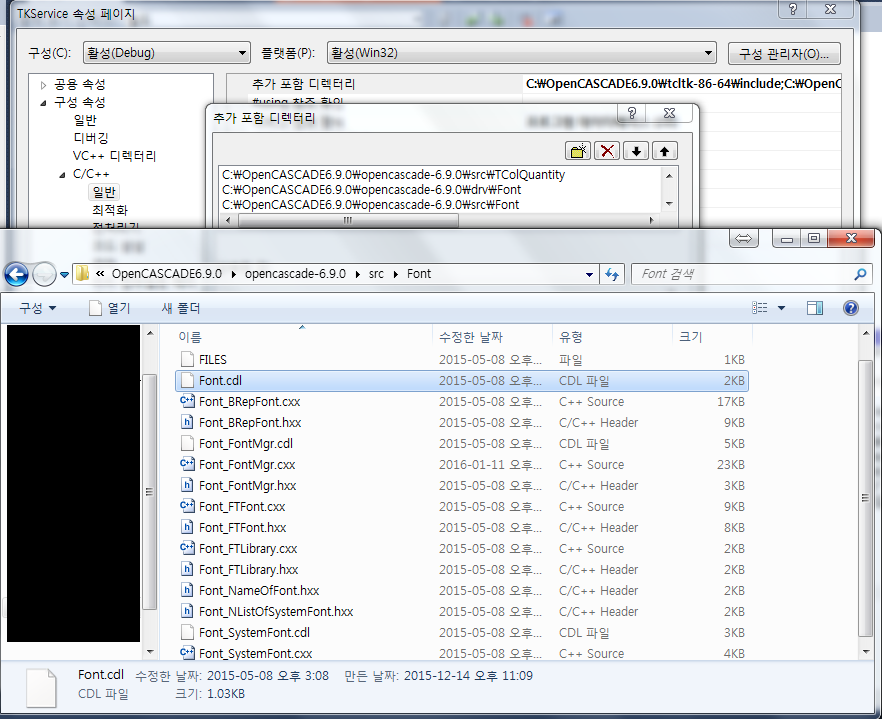Click the Font_BRepFont.cxx file icon

187,401
